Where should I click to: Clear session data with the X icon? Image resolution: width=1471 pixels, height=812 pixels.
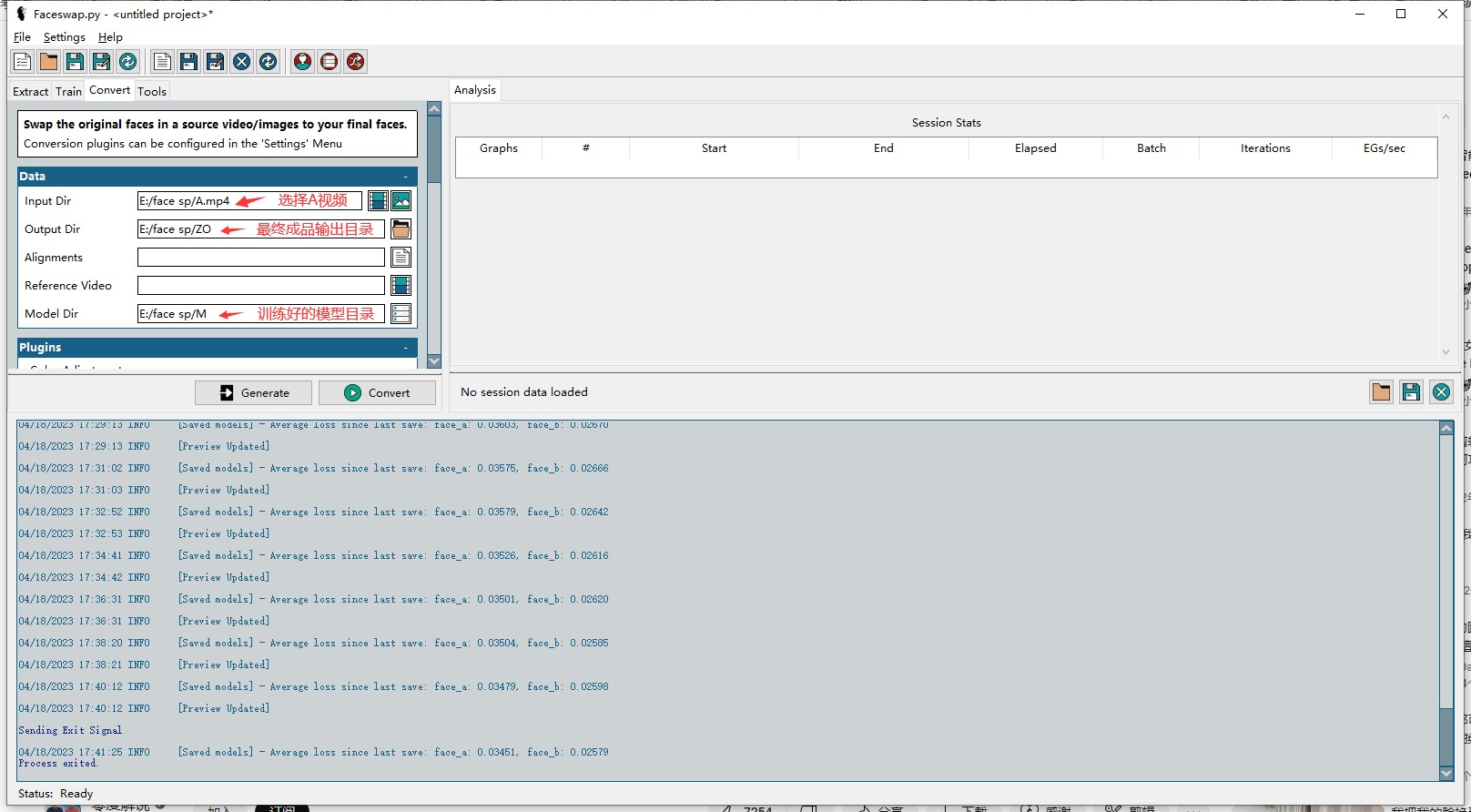pyautogui.click(x=1441, y=392)
